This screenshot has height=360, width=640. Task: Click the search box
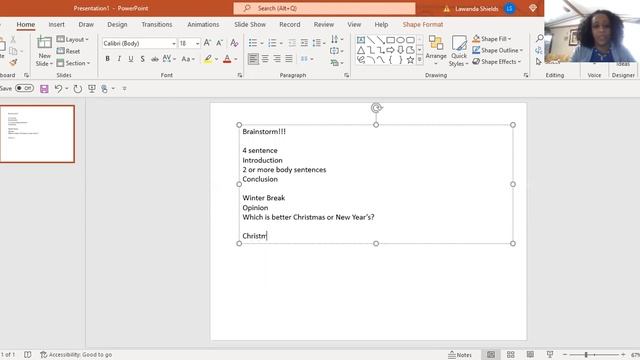(324, 8)
